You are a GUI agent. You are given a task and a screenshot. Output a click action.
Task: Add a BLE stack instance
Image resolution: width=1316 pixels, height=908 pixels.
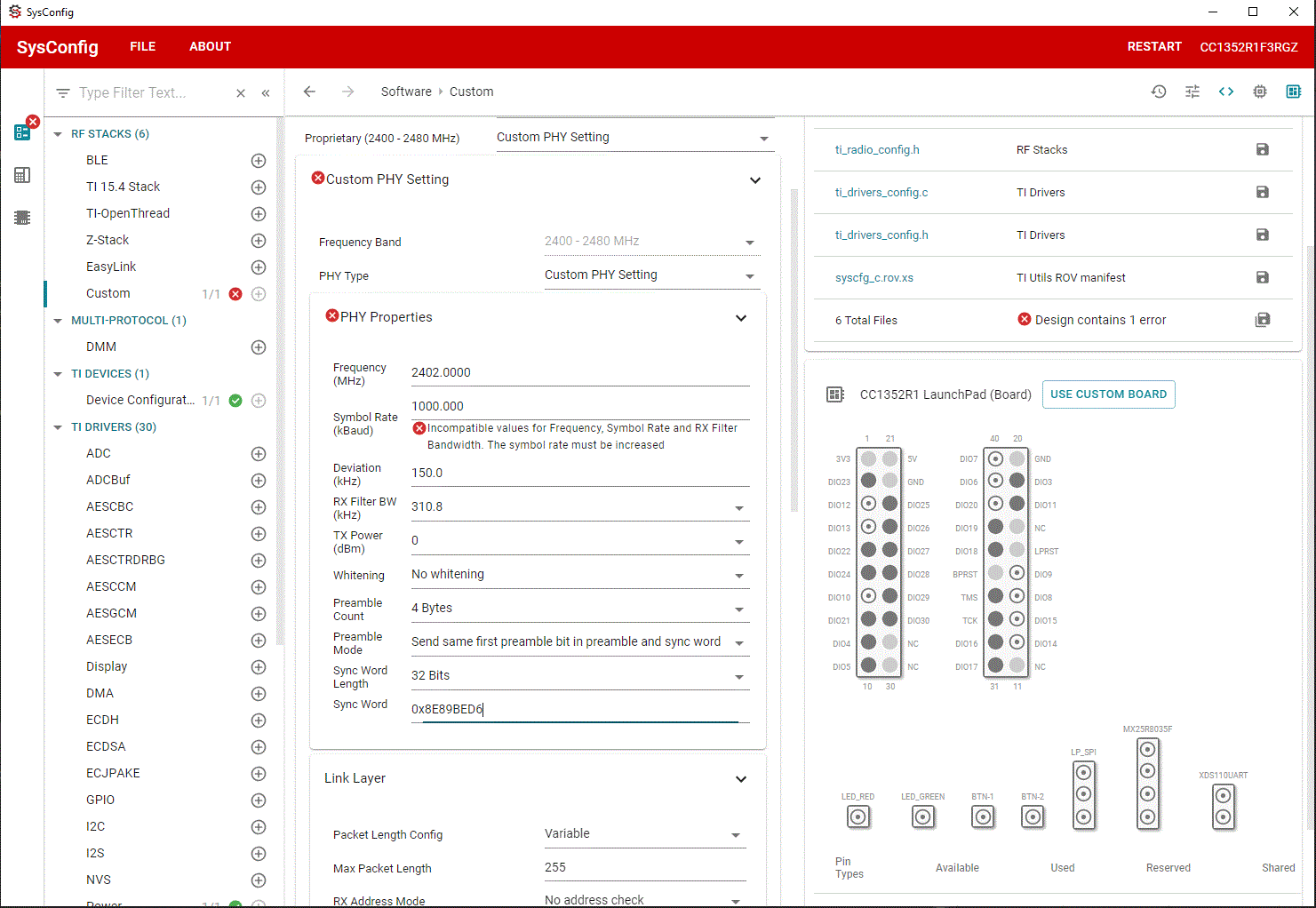coord(259,161)
